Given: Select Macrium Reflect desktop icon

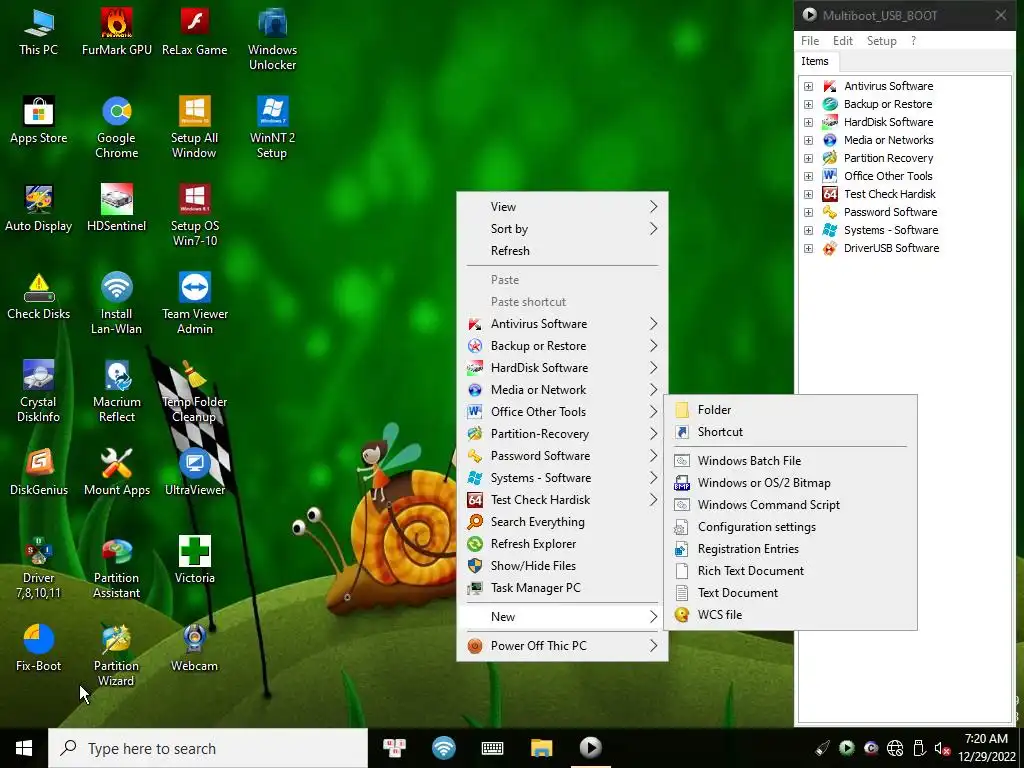Looking at the screenshot, I should (116, 391).
